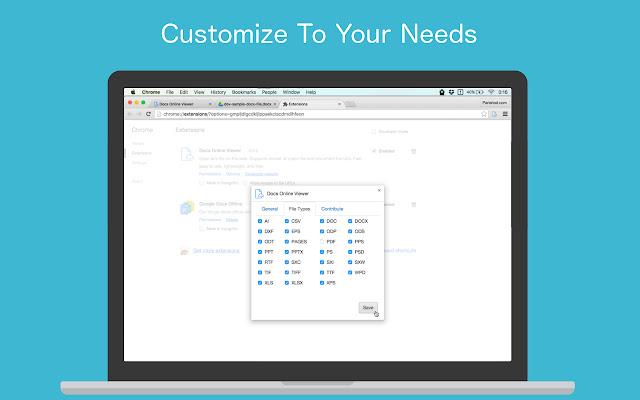This screenshot has height=400, width=640.
Task: Toggle the PAGES file type checkbox
Action: click(x=287, y=242)
